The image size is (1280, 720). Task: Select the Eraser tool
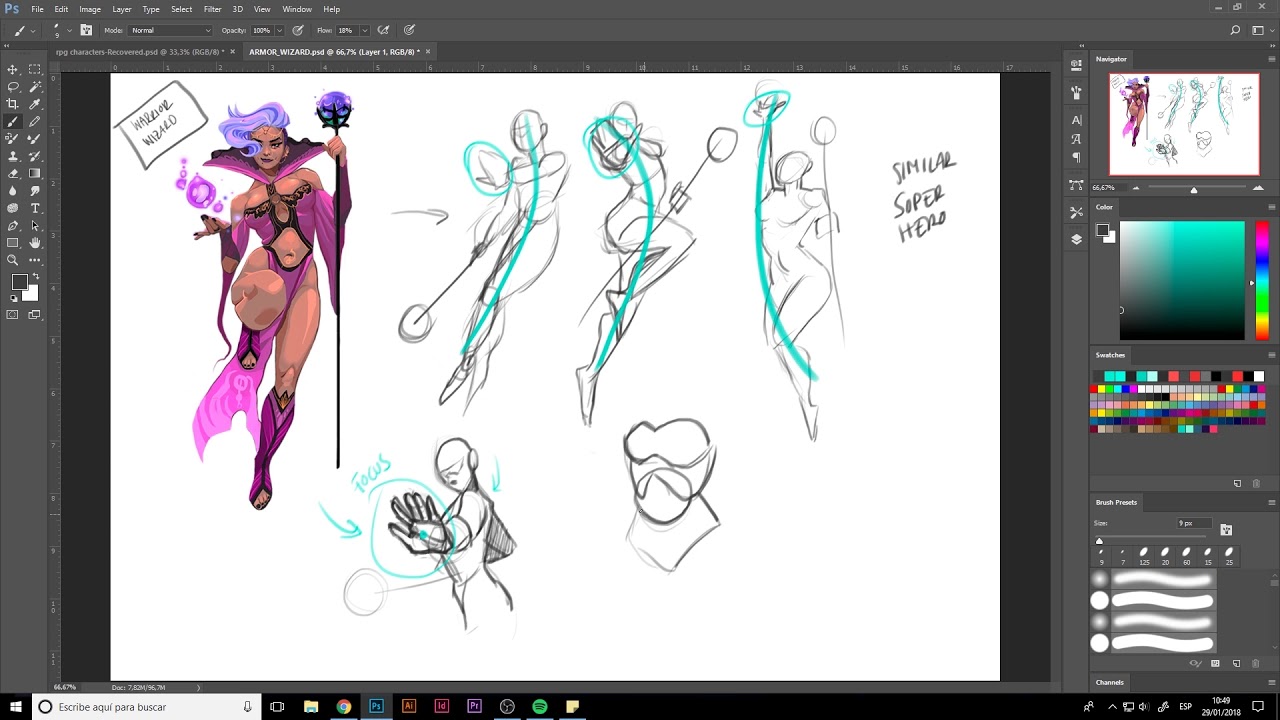[x=13, y=174]
